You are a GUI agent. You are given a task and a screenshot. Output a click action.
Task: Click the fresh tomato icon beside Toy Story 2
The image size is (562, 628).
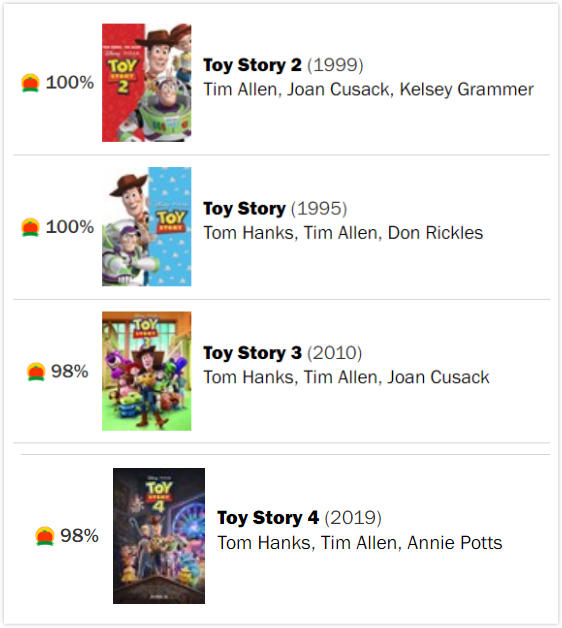(x=30, y=83)
